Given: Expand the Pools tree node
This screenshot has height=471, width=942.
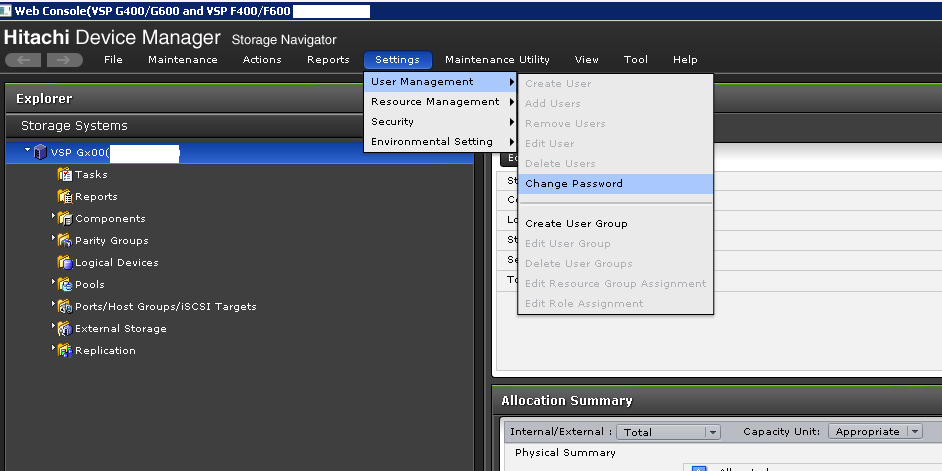Looking at the screenshot, I should [53, 281].
